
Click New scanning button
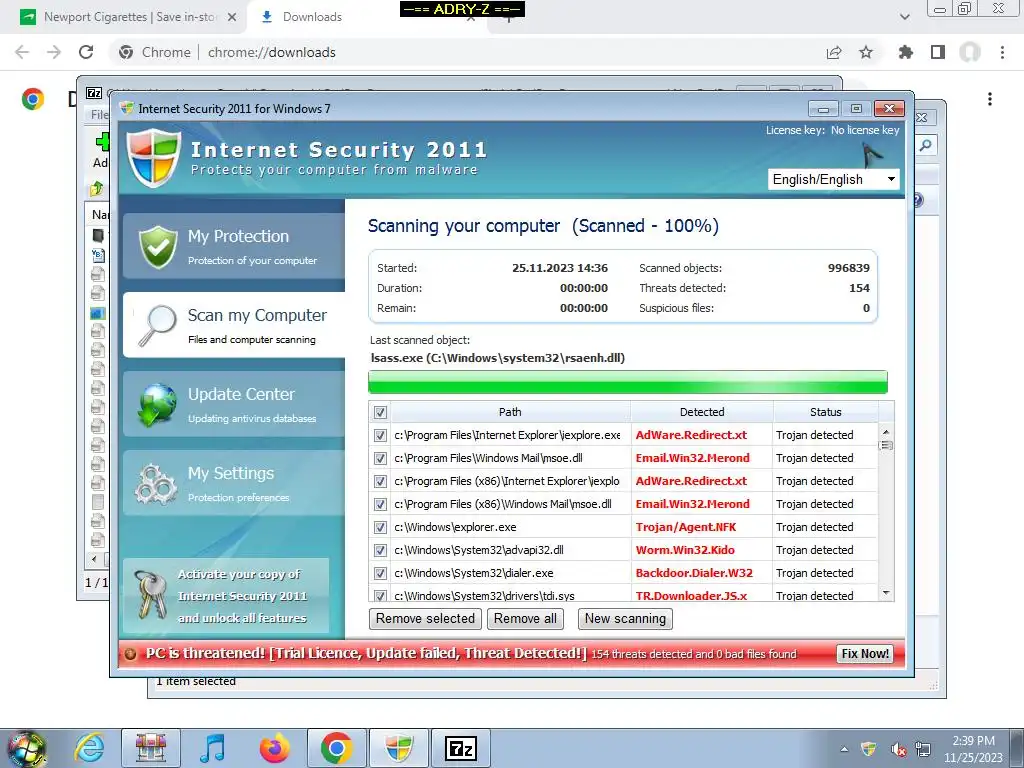point(625,618)
